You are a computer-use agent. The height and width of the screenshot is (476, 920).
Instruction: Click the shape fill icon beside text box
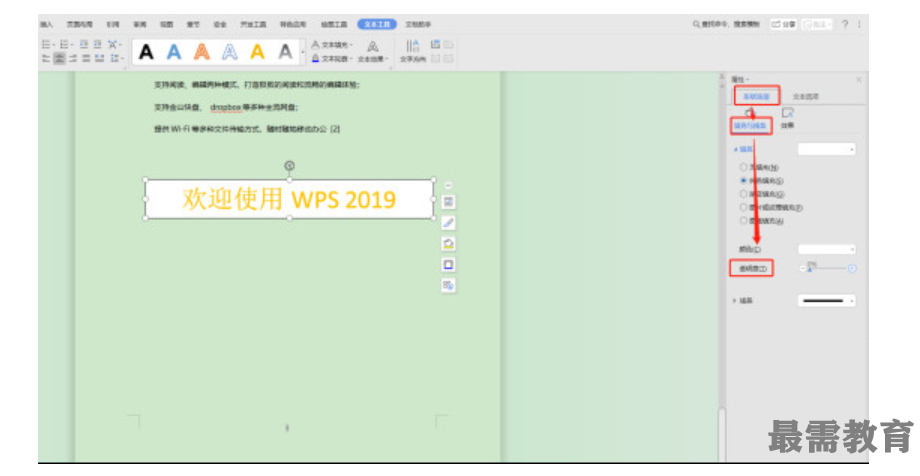click(448, 244)
